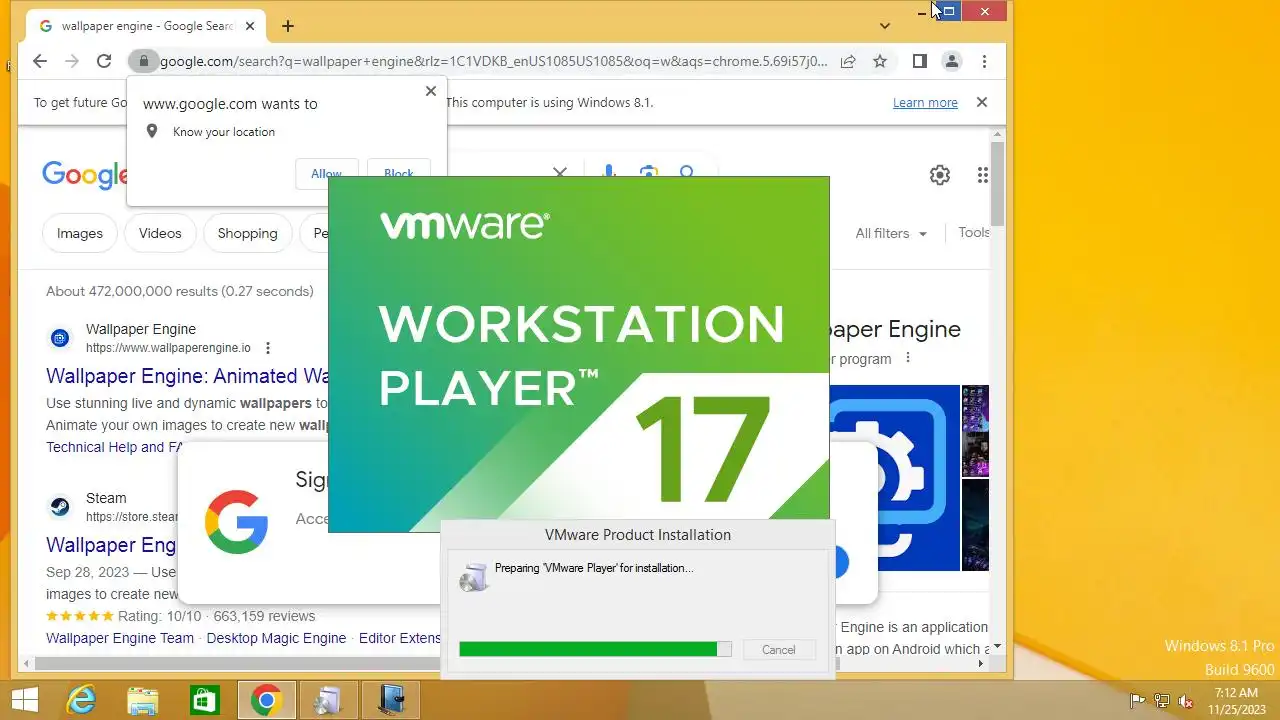
Task: Click the share page icon in address bar
Action: [848, 61]
